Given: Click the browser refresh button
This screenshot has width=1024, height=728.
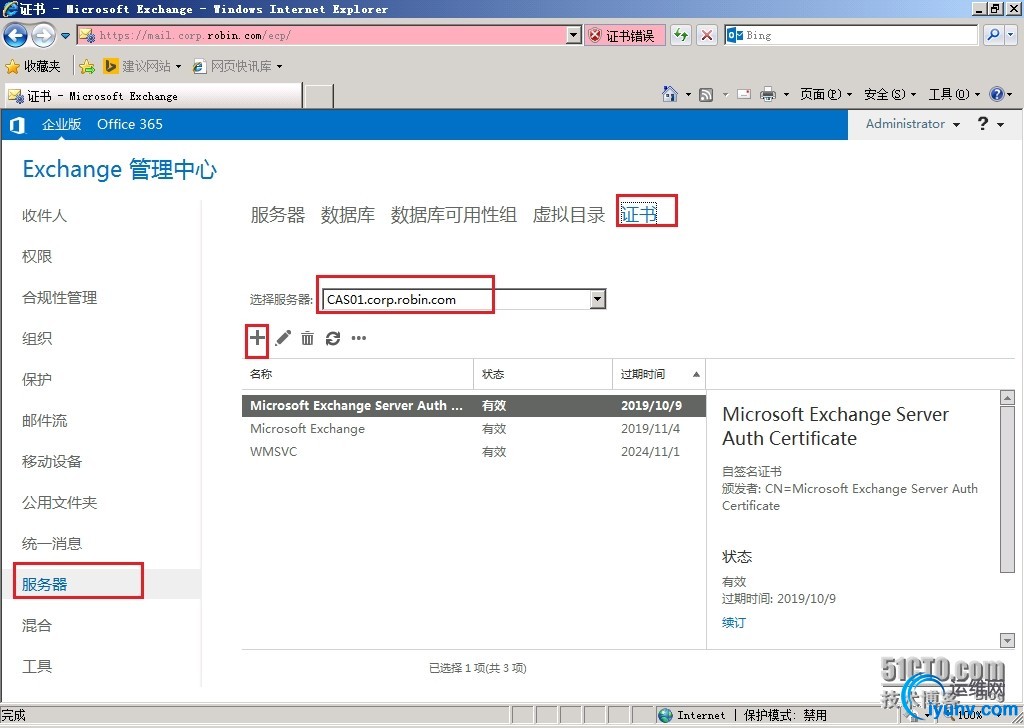Looking at the screenshot, I should click(x=681, y=35).
